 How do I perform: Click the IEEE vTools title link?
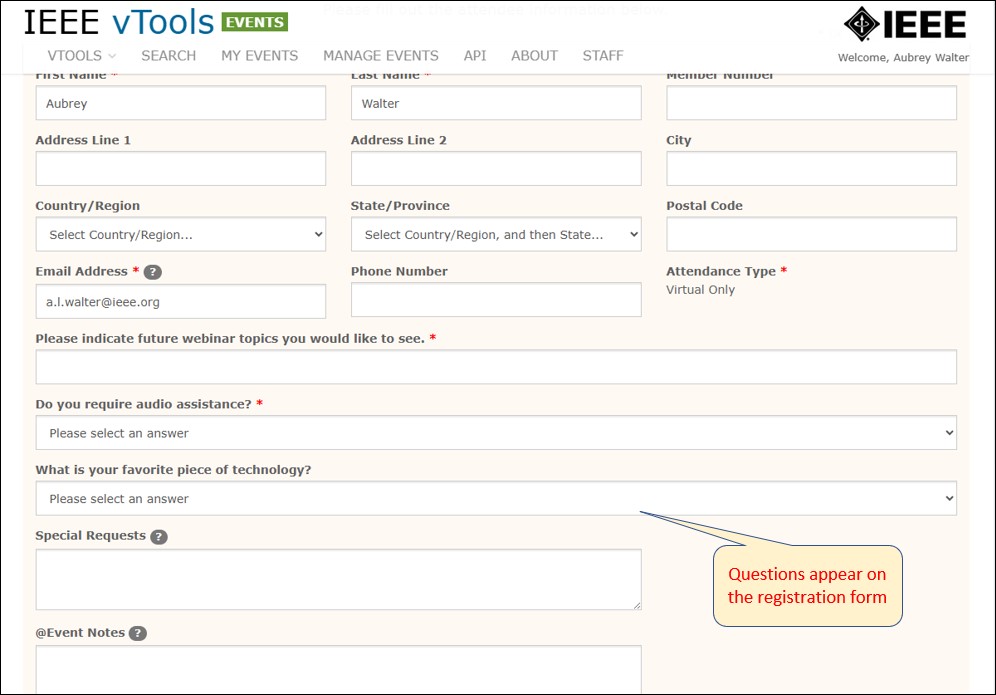[119, 22]
